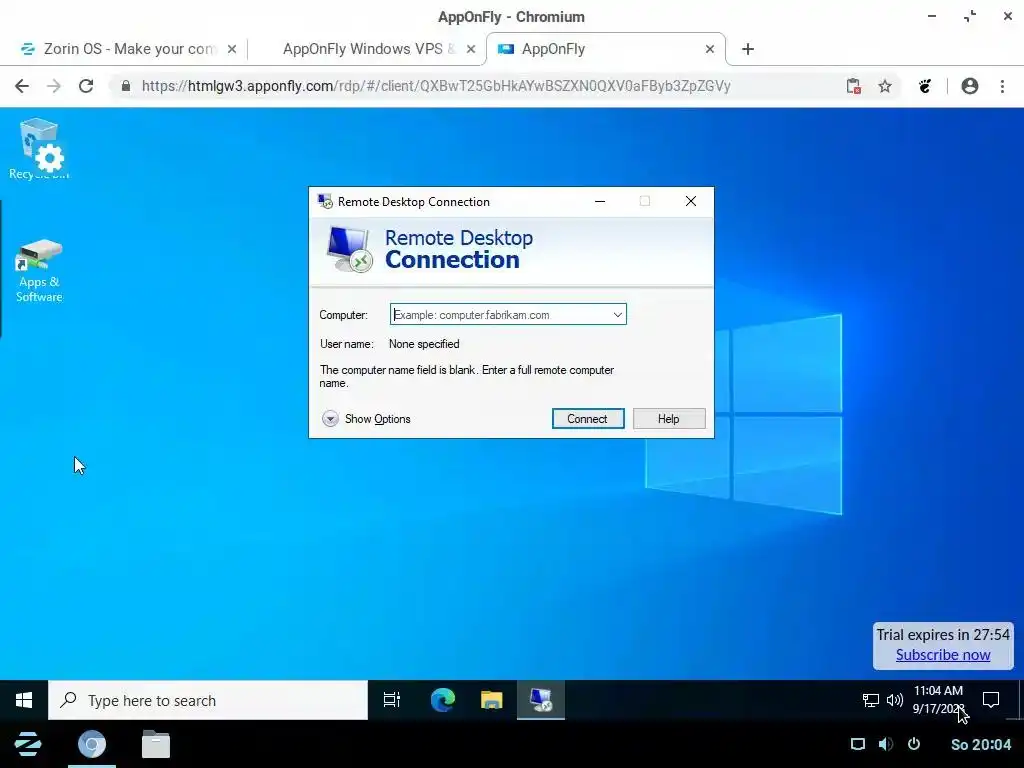Click the Chromium address bar URL

pyautogui.click(x=436, y=86)
